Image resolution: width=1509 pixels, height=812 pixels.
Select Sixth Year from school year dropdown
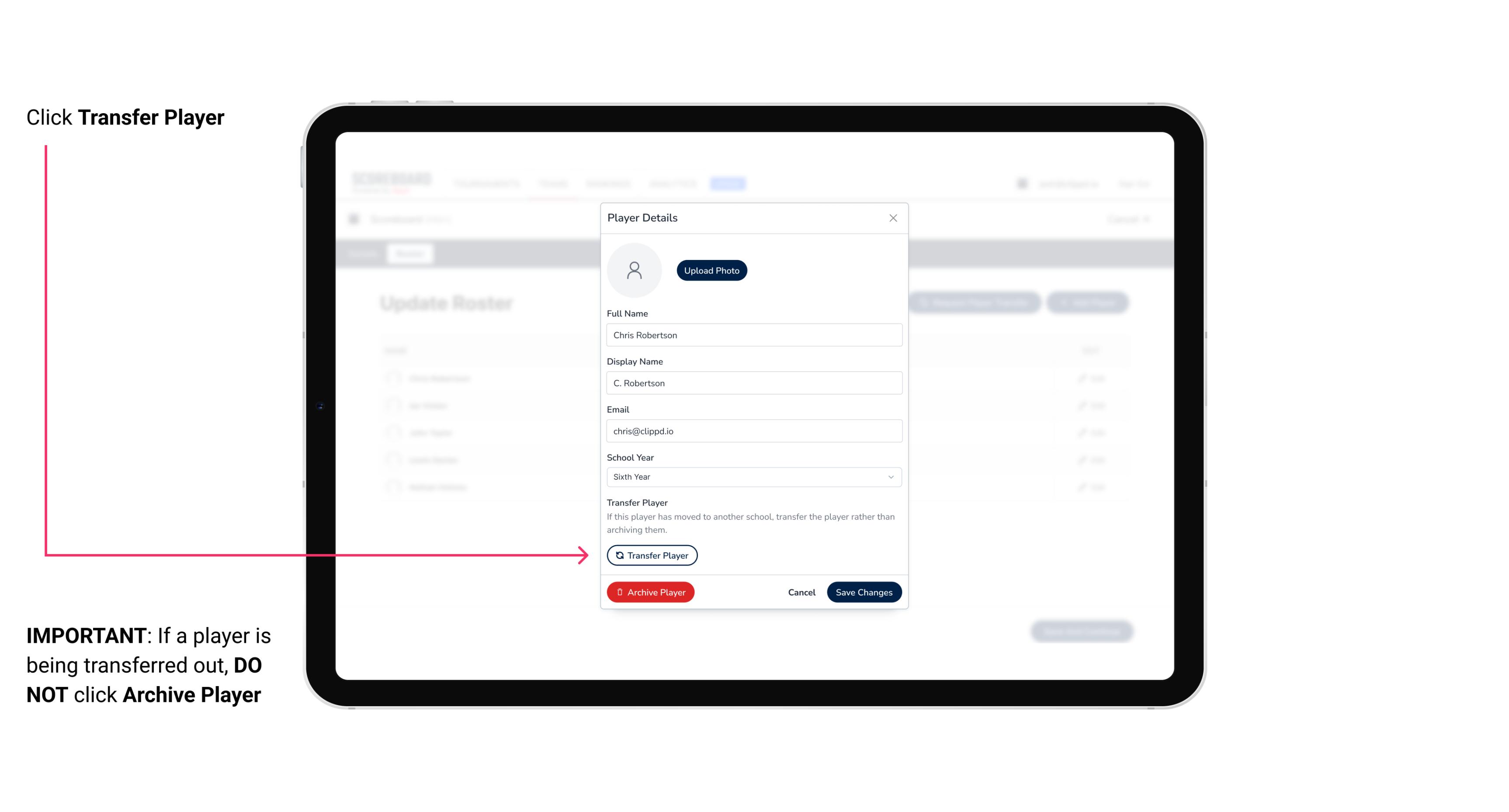[753, 476]
